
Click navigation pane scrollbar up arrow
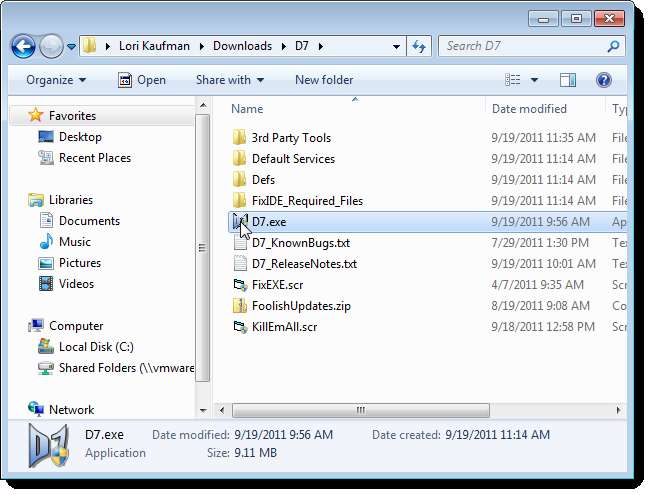click(203, 105)
